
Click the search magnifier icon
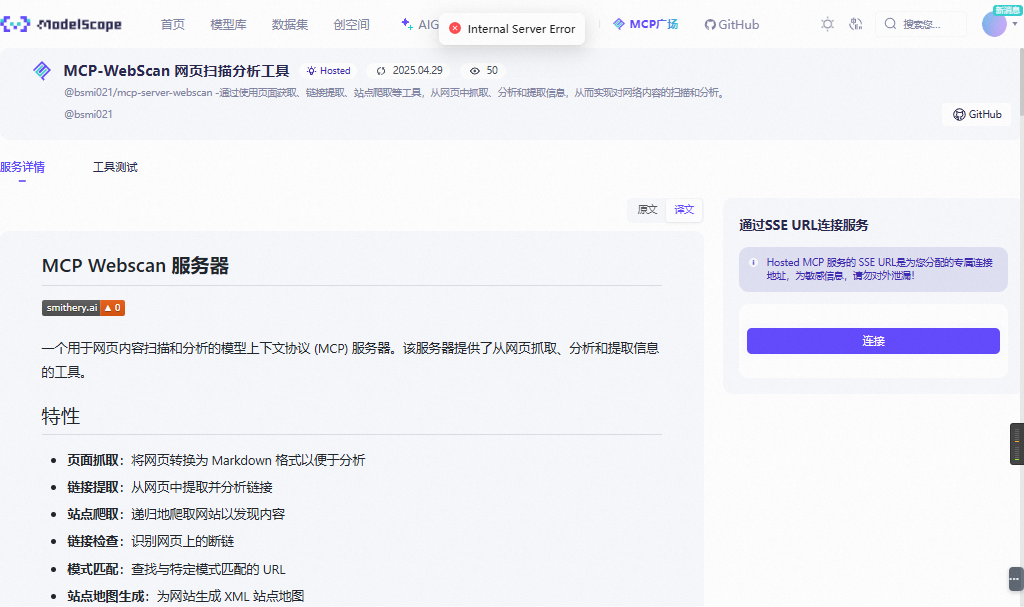pos(890,24)
